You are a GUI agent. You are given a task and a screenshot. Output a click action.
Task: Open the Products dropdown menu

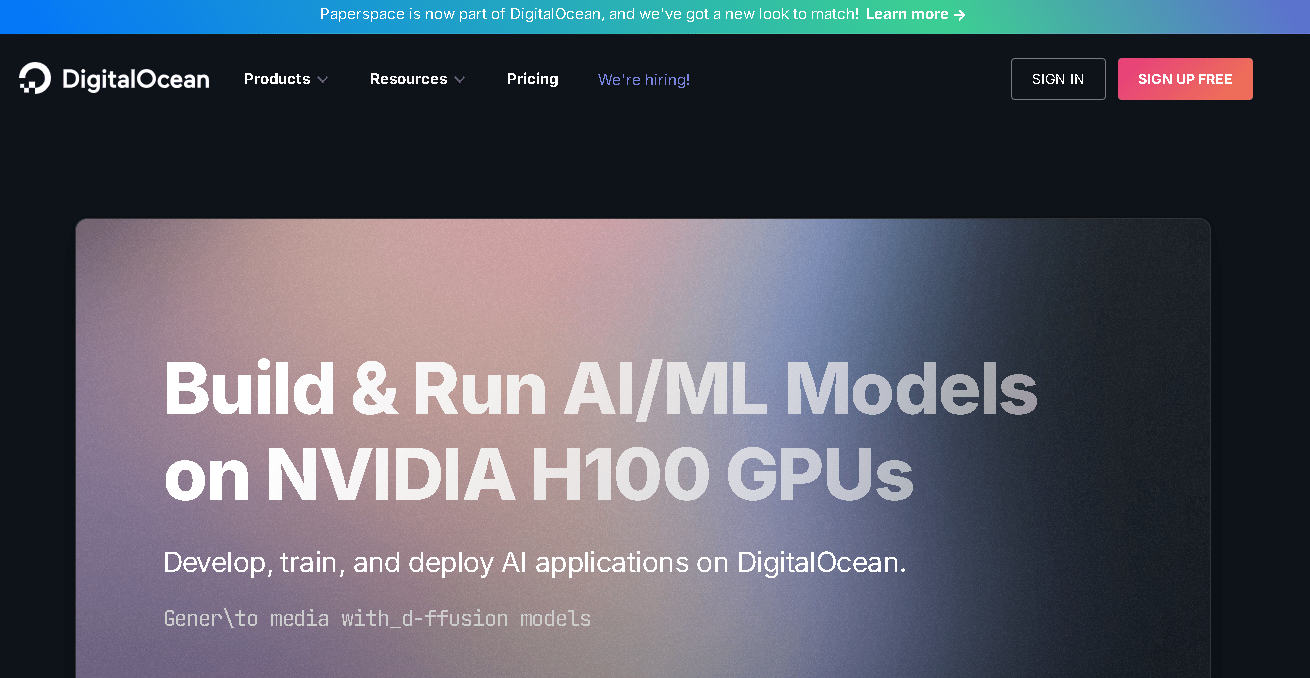point(286,79)
